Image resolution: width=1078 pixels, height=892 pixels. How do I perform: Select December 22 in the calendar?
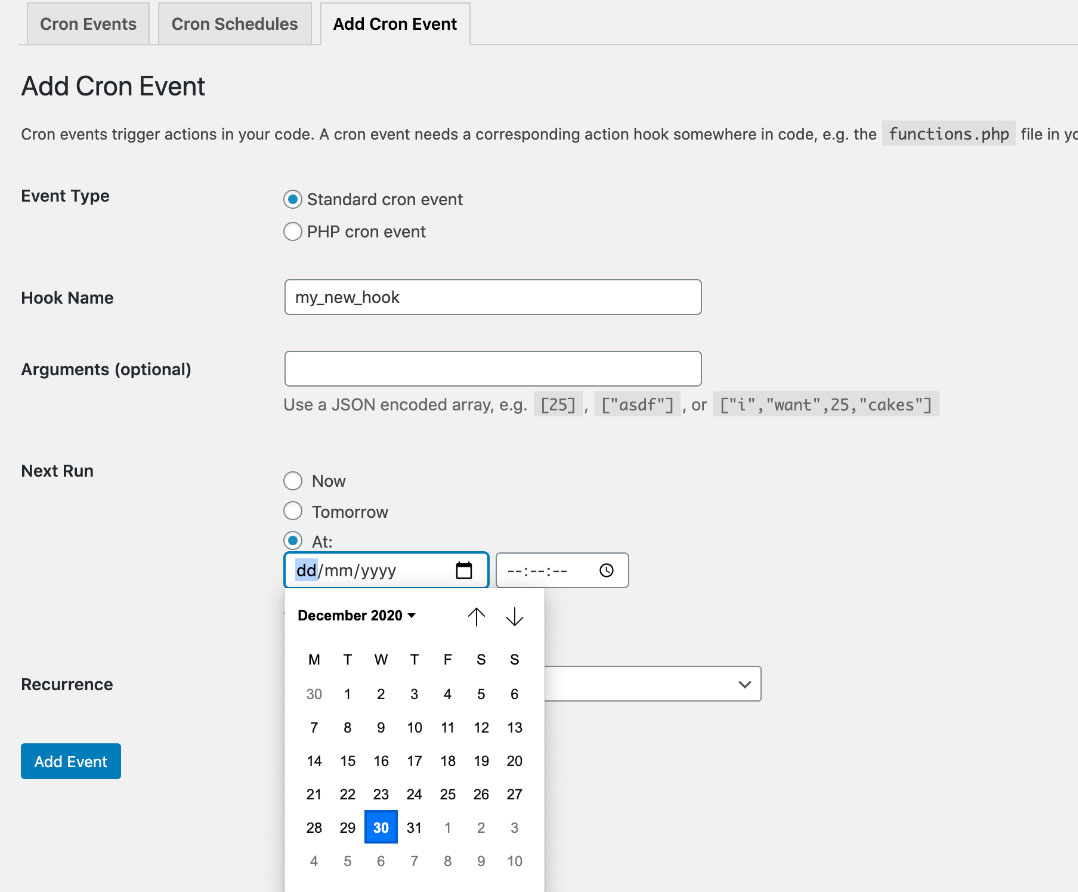pyautogui.click(x=347, y=794)
